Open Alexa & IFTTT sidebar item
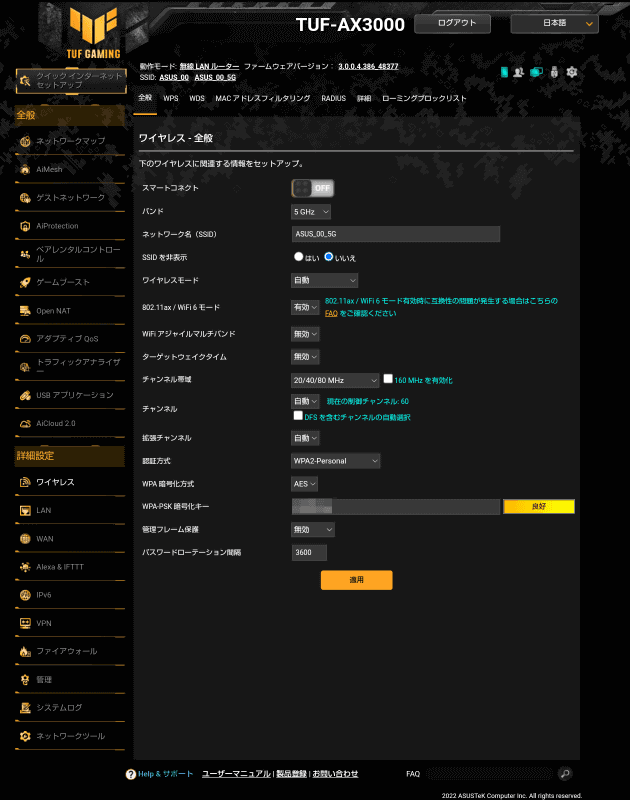This screenshot has width=630, height=800. coord(70,567)
